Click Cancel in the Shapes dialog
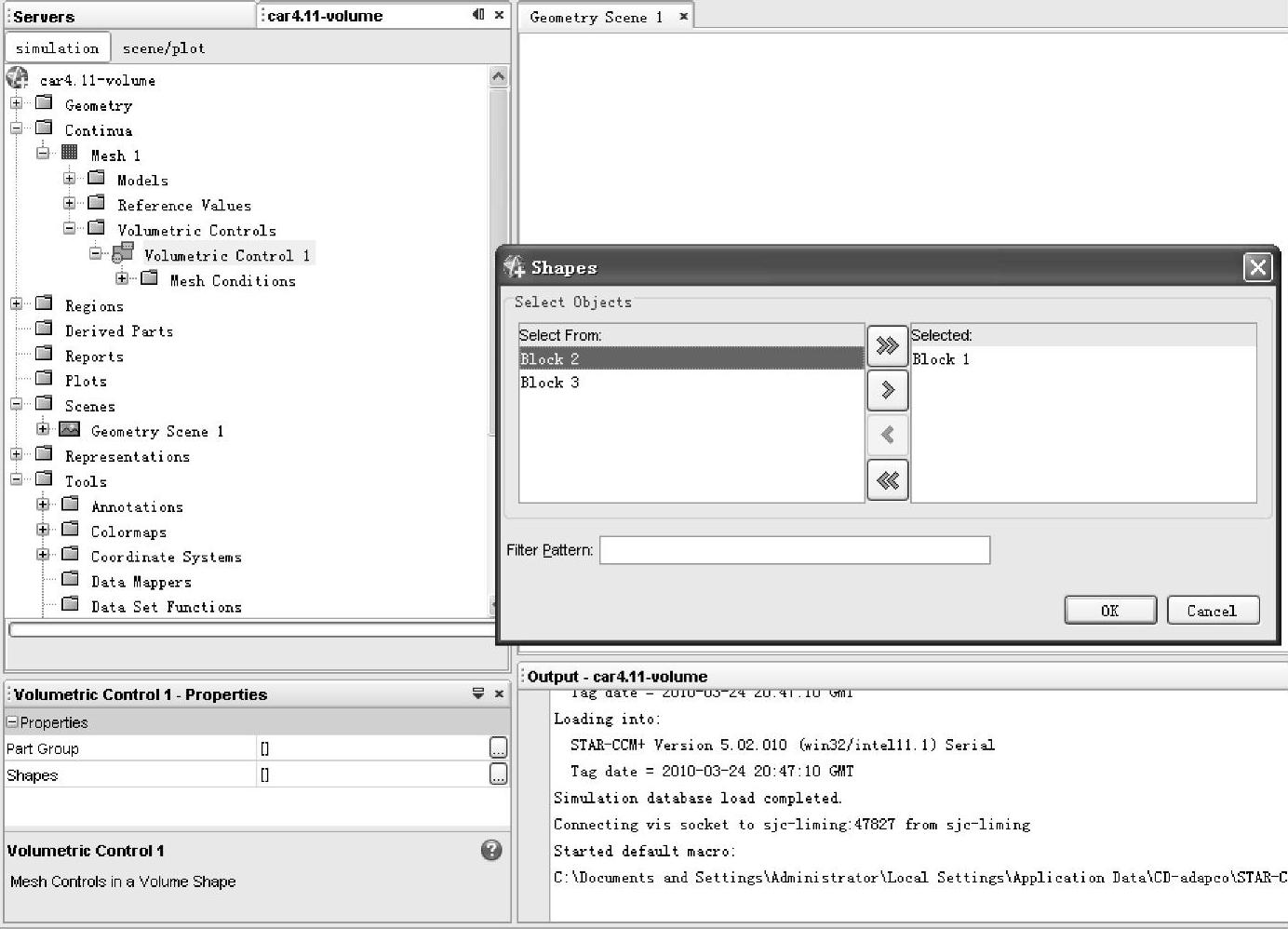The image size is (1288, 929). [1213, 611]
